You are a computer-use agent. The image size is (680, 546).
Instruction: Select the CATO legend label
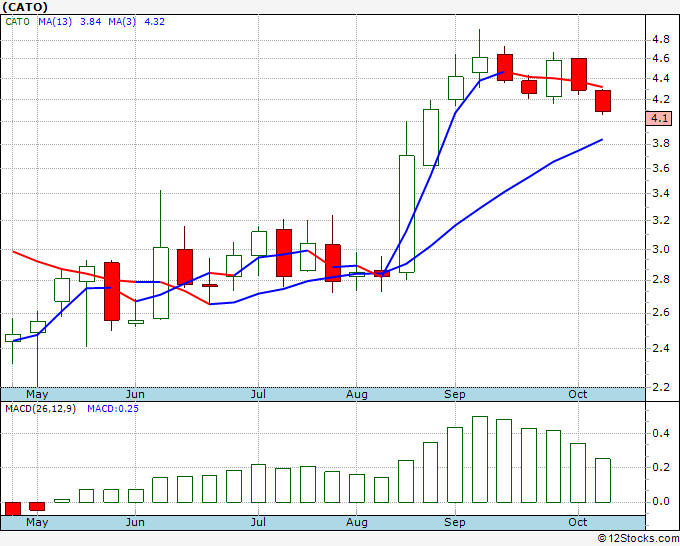17,22
